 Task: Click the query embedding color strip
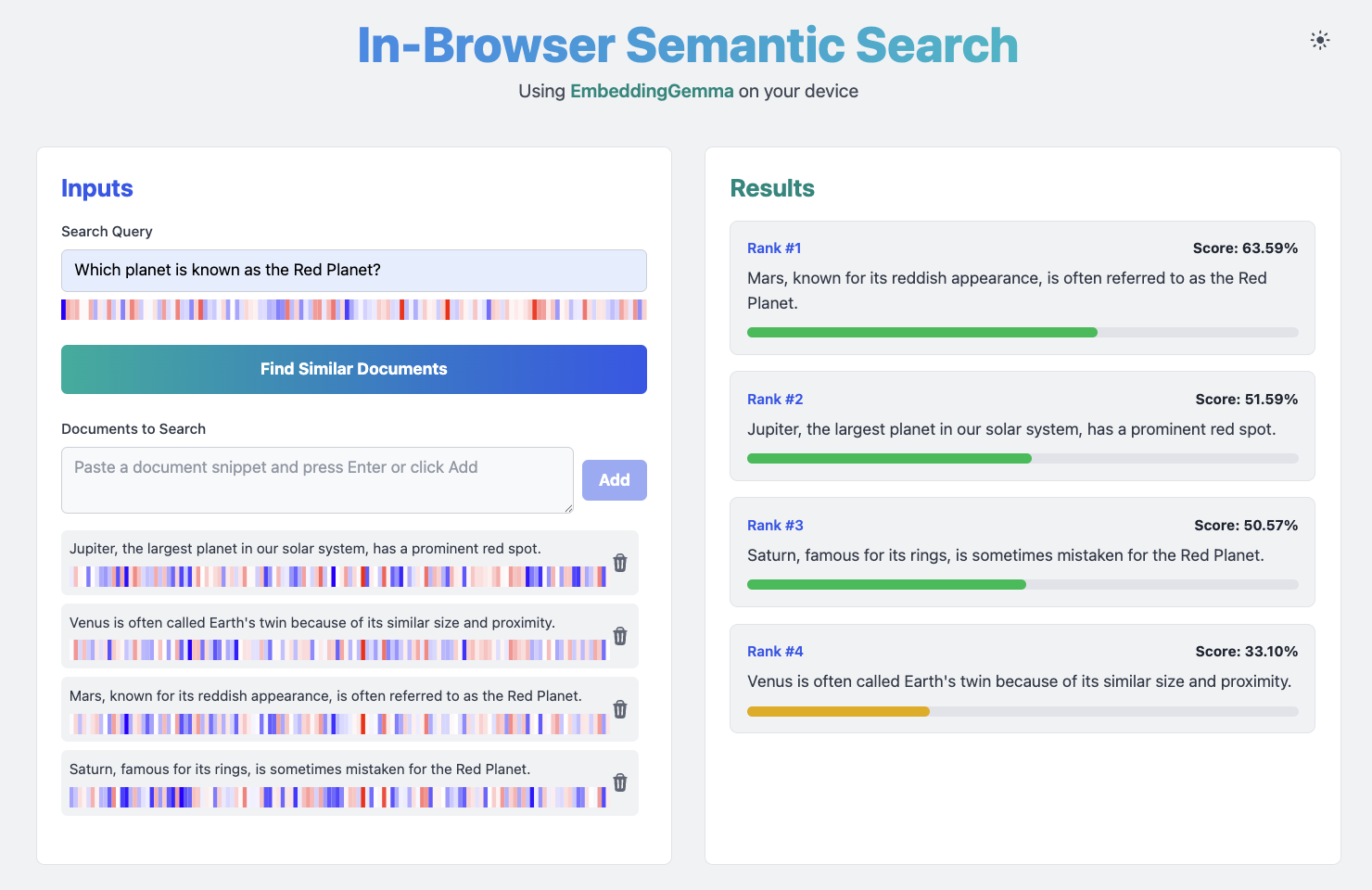point(354,310)
